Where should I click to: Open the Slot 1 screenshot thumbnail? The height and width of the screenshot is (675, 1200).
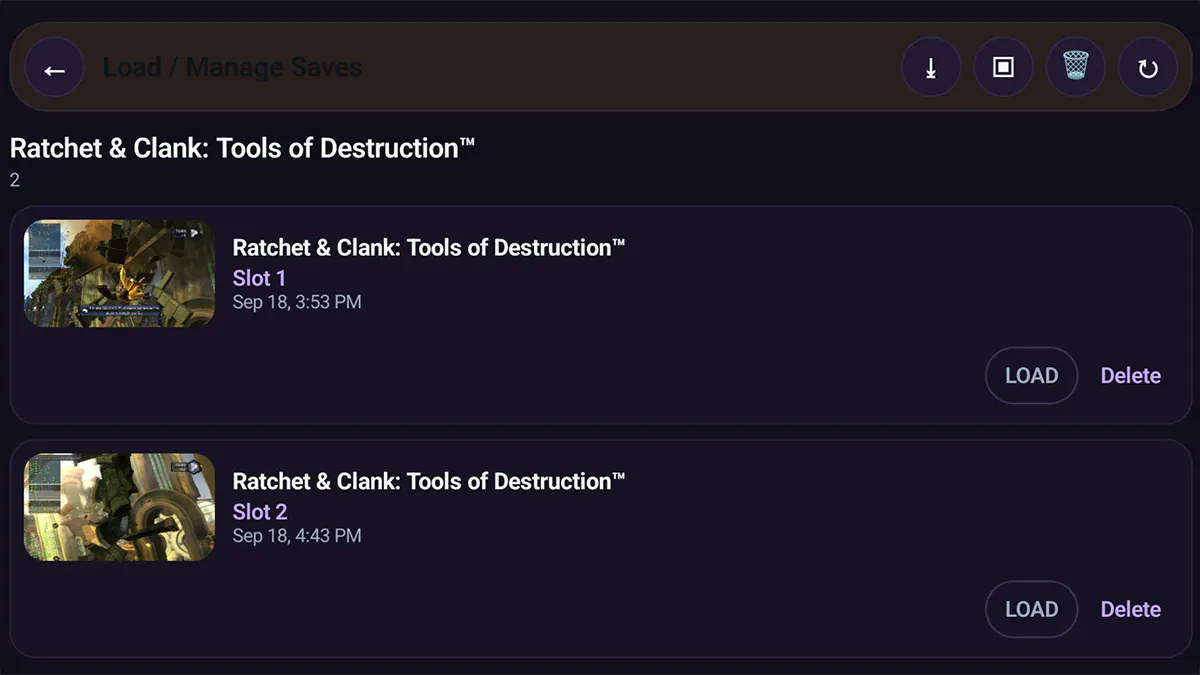point(119,273)
